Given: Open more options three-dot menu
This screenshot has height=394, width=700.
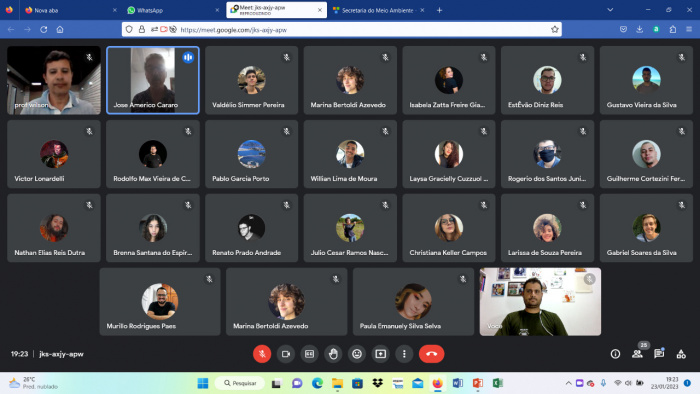Looking at the screenshot, I should (x=404, y=354).
